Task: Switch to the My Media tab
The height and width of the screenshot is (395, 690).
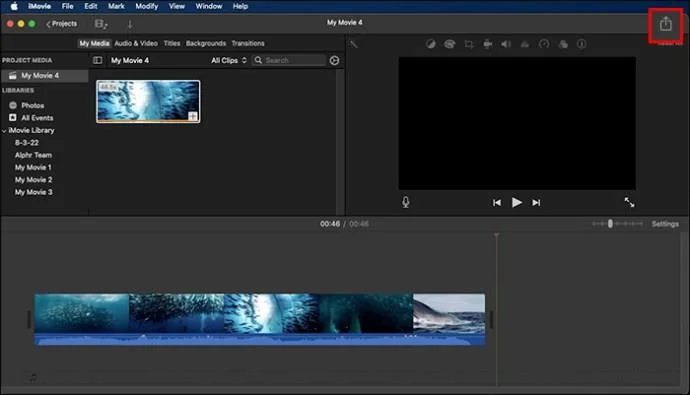Action: (x=94, y=43)
